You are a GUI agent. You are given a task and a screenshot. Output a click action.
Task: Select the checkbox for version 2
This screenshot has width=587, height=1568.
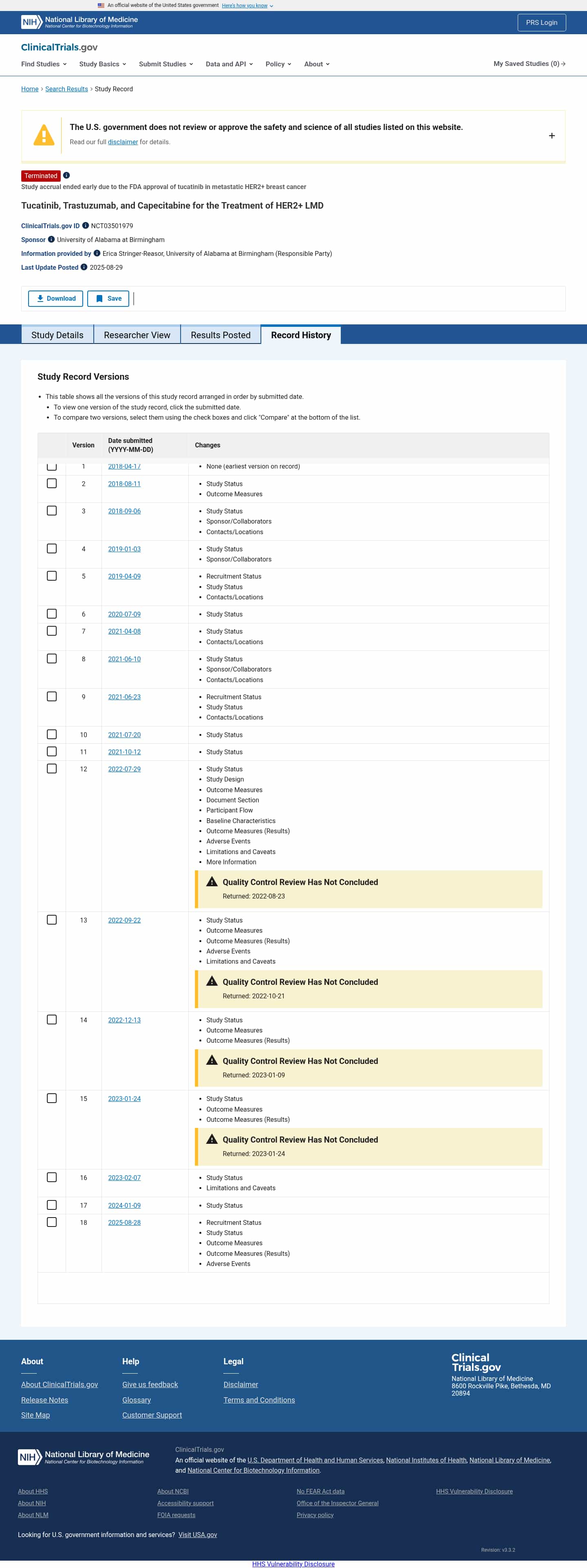click(52, 483)
